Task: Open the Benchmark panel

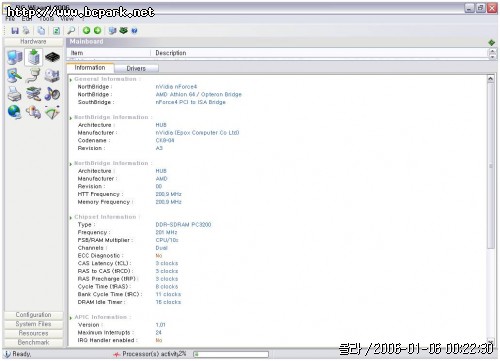Action: click(33, 342)
